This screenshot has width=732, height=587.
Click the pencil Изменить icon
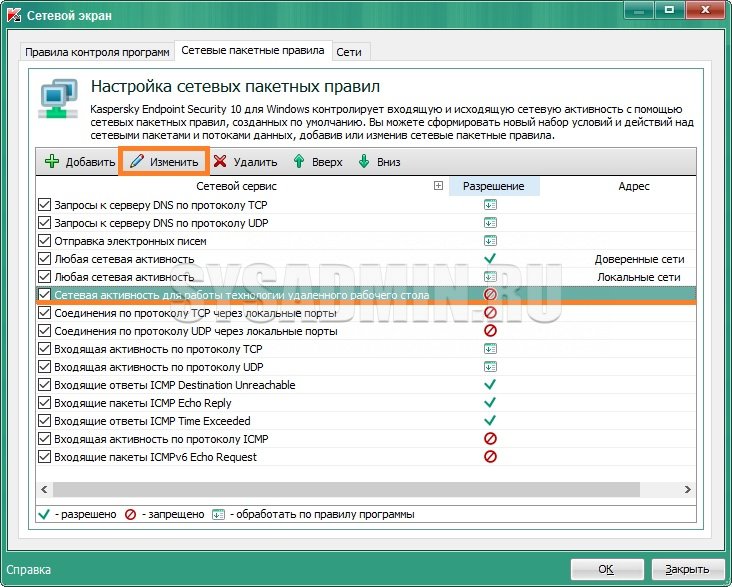tap(137, 162)
